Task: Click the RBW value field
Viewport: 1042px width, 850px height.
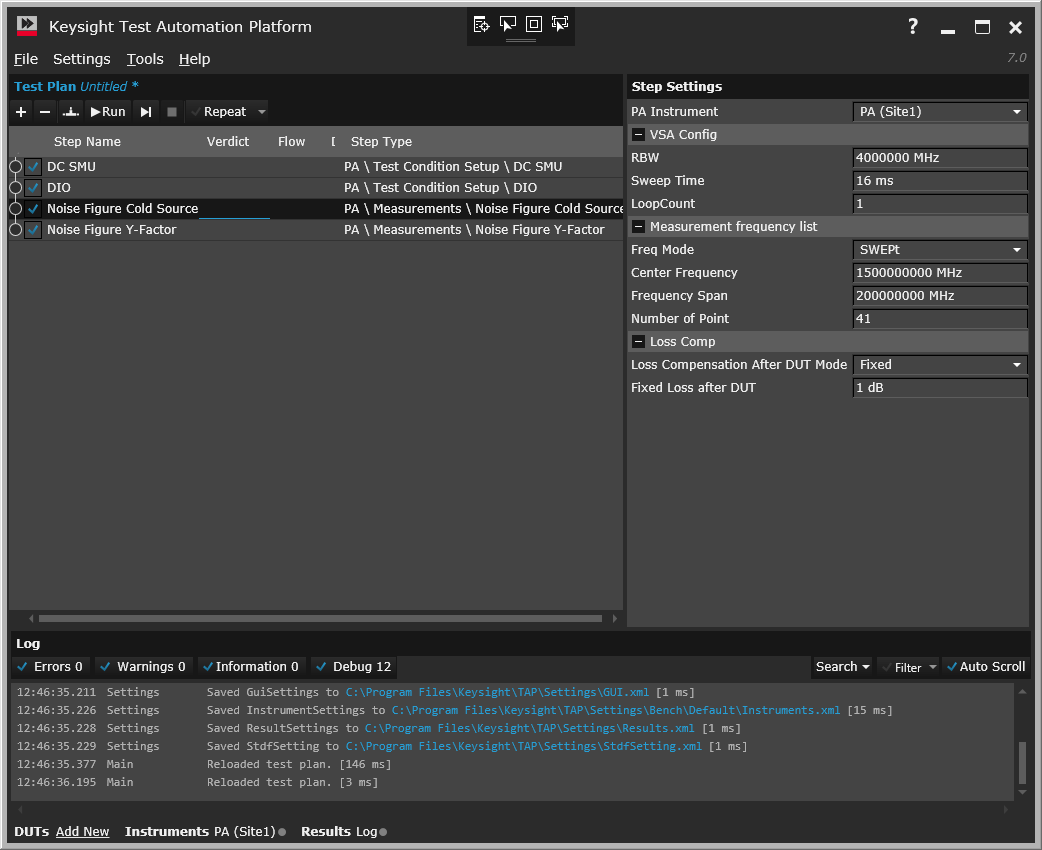Action: [940, 158]
